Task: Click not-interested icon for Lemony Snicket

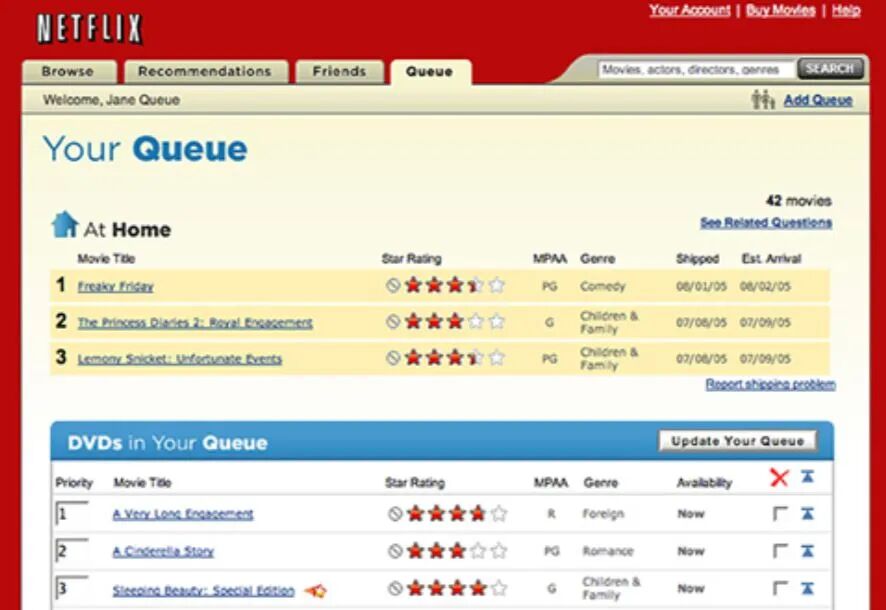Action: 393,358
